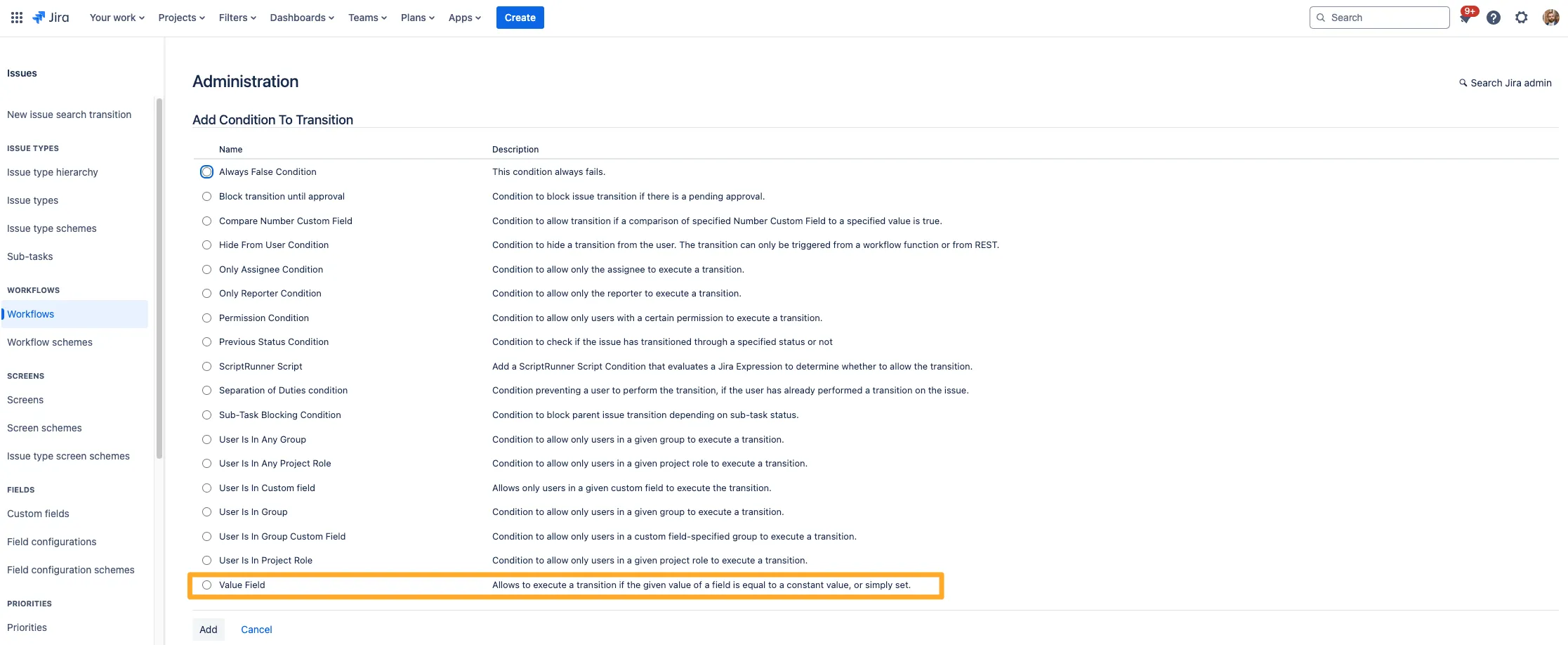Open Issue type screen schemes
This screenshot has height=645, width=1568.
(x=68, y=456)
